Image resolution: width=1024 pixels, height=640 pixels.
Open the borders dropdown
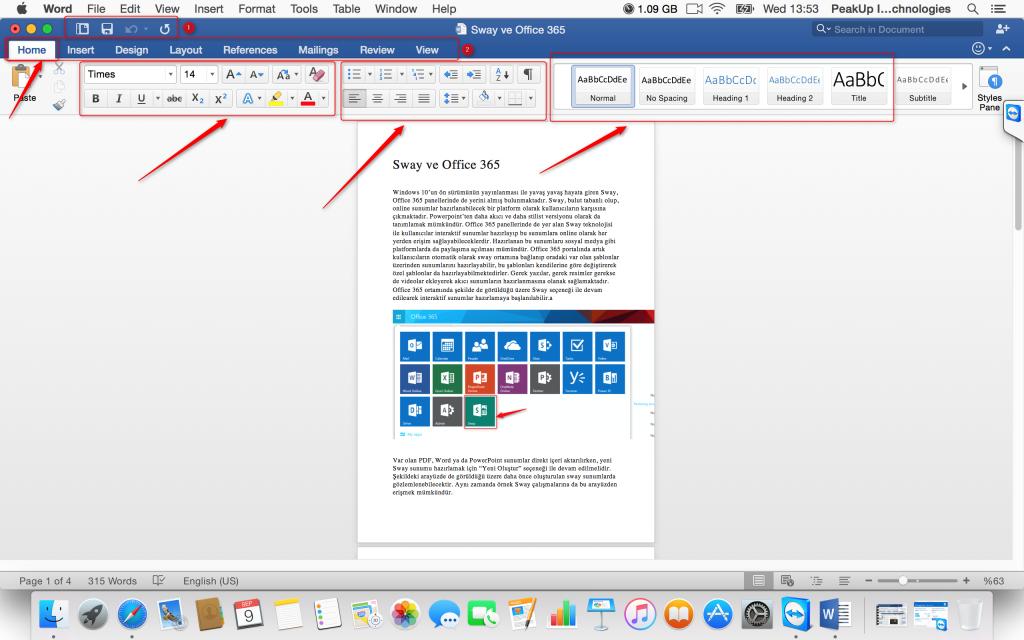531,99
